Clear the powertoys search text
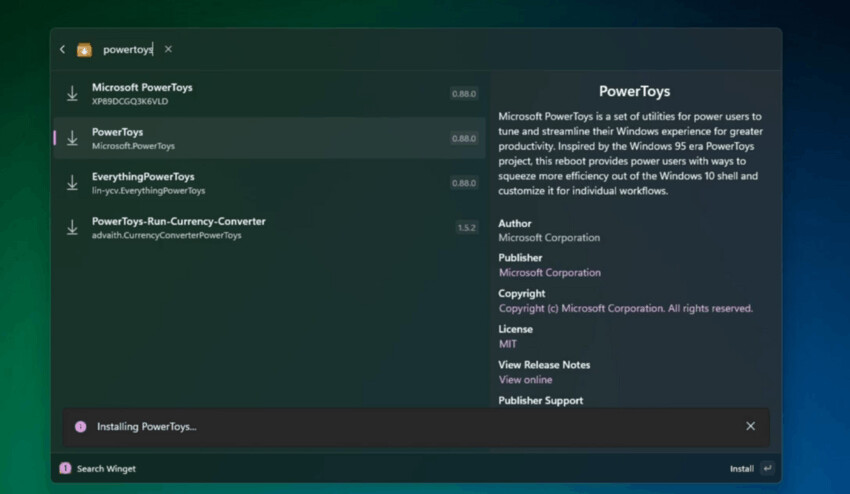850x494 pixels. coord(168,49)
